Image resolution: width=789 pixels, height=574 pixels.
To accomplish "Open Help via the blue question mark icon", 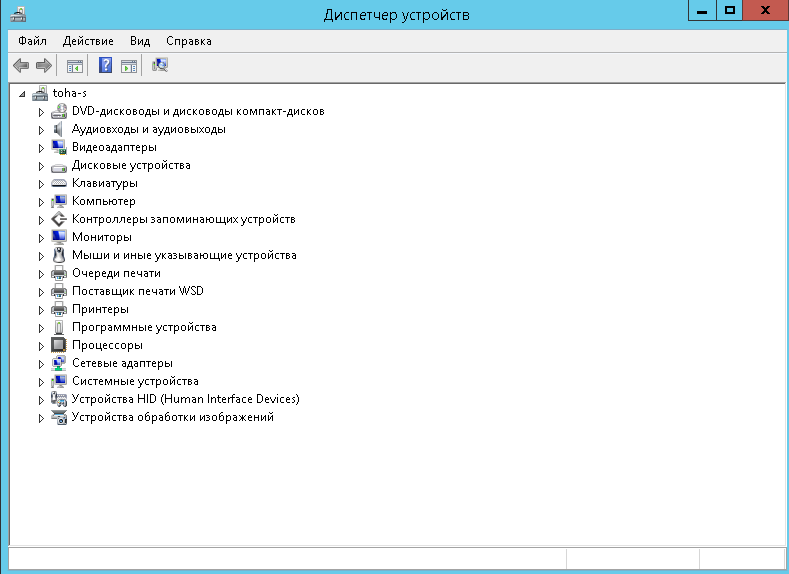I will point(105,66).
